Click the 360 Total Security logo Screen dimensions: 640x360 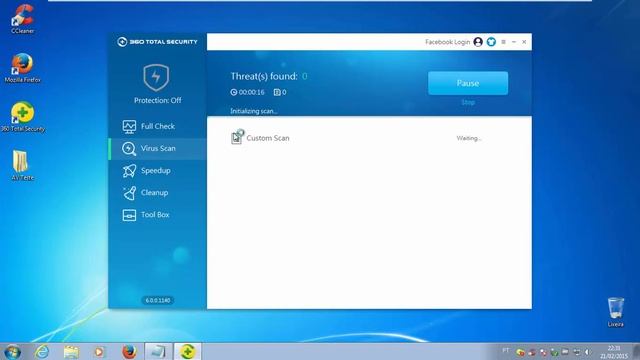pos(157,42)
